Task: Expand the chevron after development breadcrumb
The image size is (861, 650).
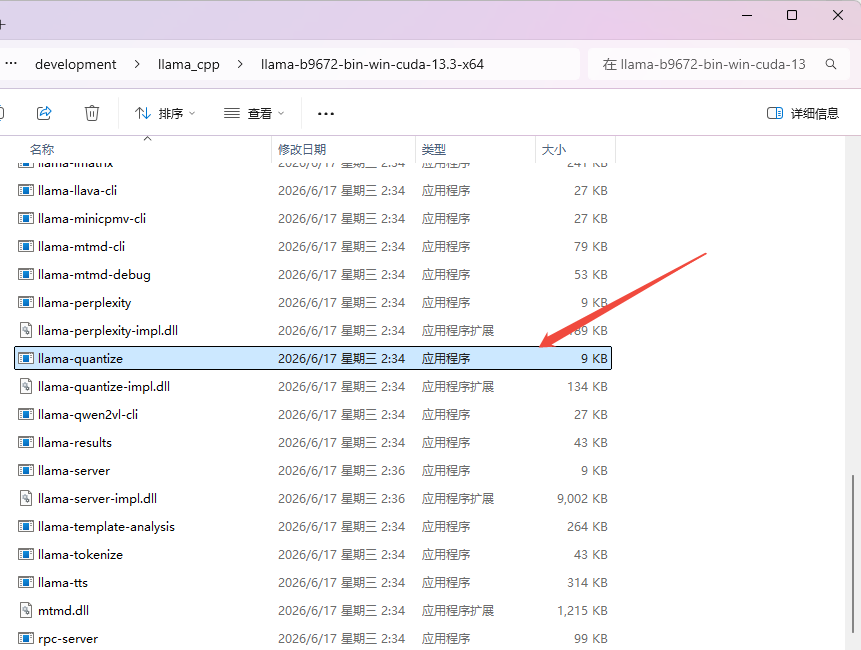Action: 137,64
